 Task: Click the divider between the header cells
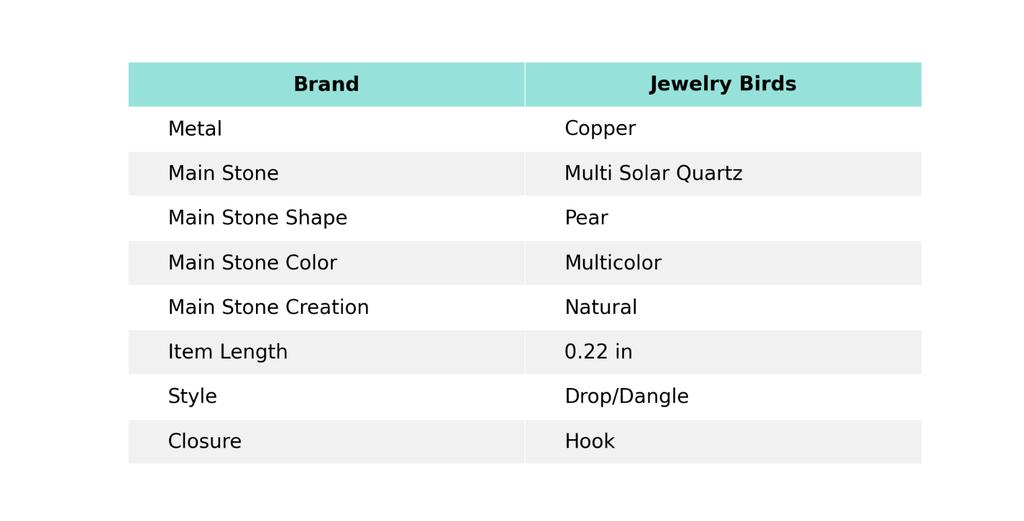(x=525, y=85)
